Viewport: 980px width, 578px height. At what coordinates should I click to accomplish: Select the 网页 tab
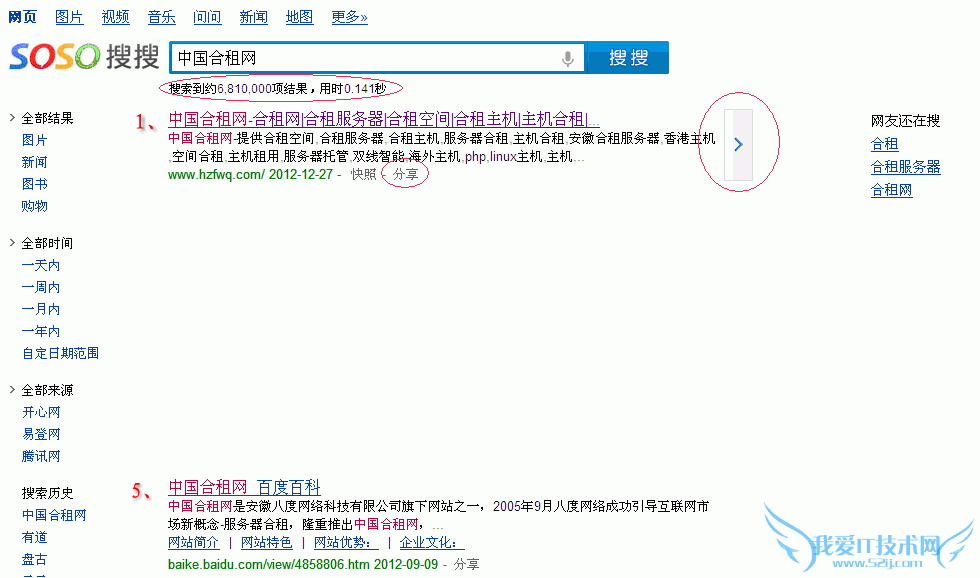pyautogui.click(x=22, y=17)
